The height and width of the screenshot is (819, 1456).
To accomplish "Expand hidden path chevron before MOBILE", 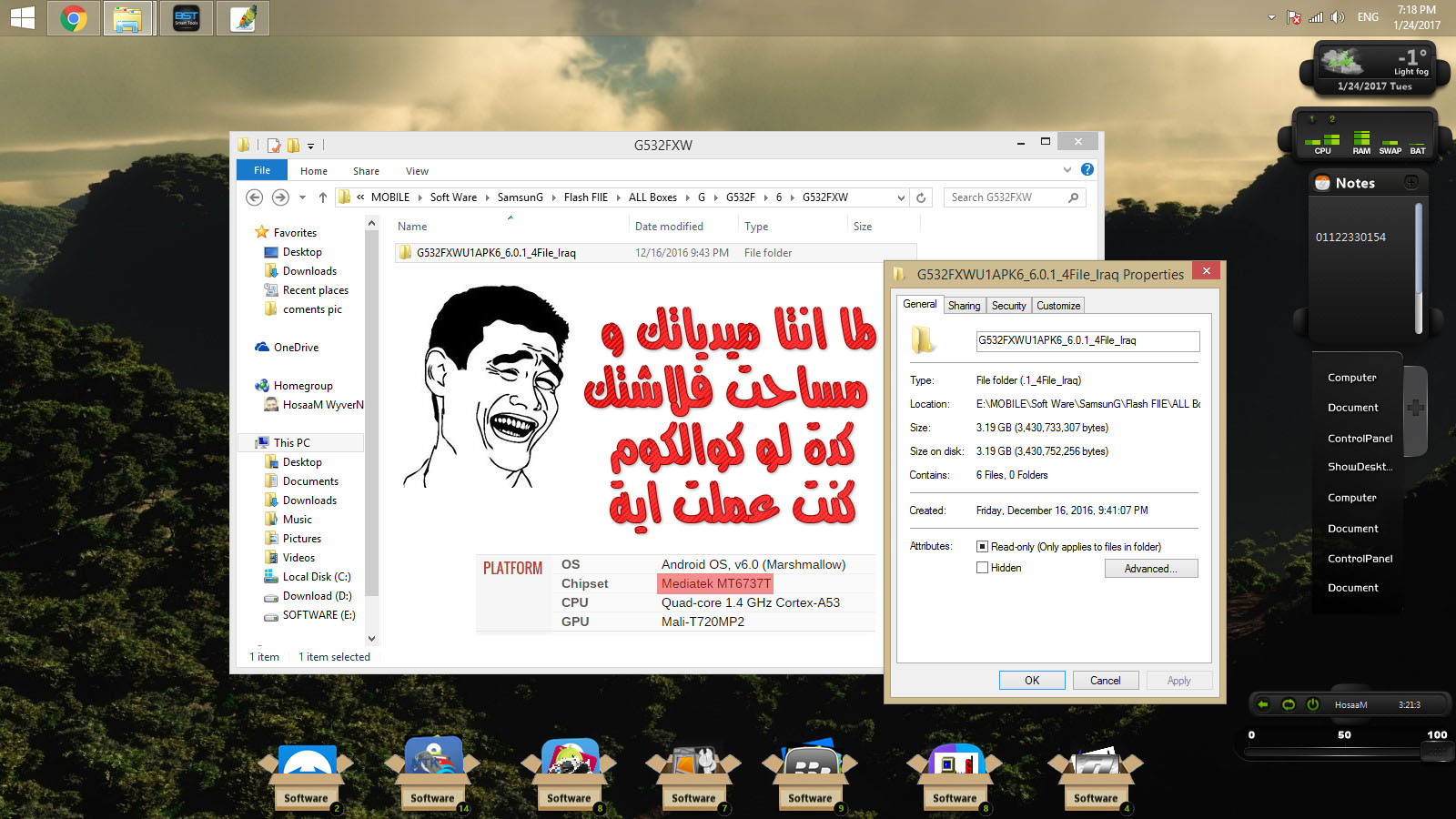I will point(361,197).
